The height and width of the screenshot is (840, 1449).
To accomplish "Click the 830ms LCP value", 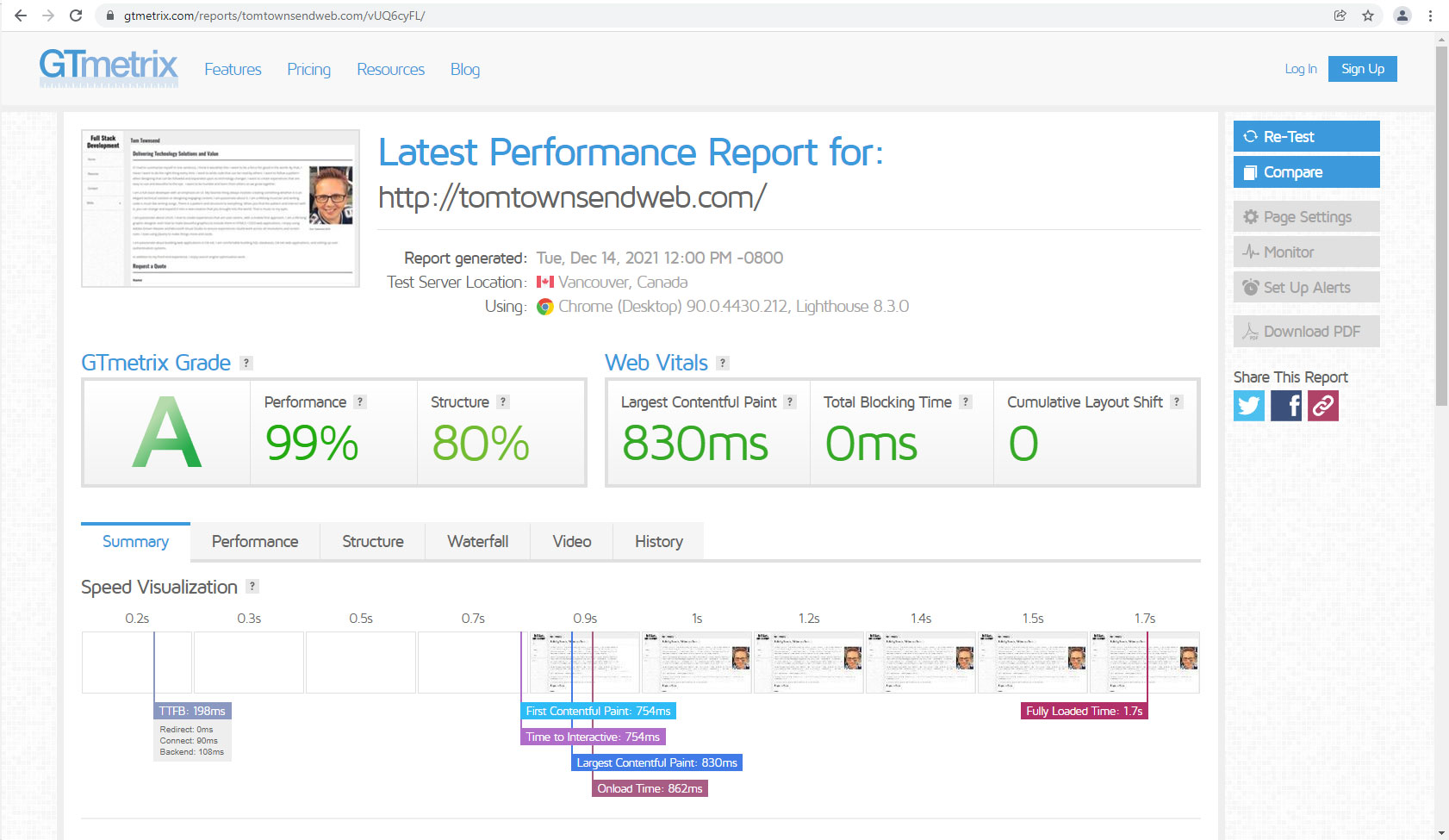I will click(695, 444).
